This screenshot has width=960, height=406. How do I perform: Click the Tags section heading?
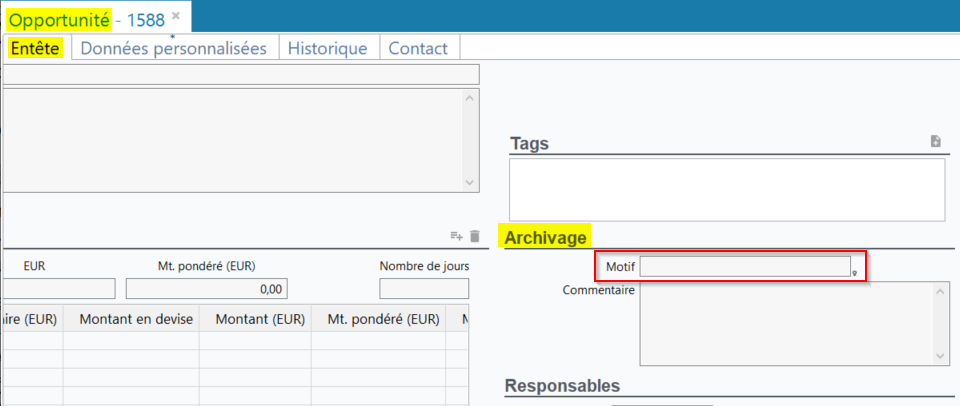click(x=530, y=144)
